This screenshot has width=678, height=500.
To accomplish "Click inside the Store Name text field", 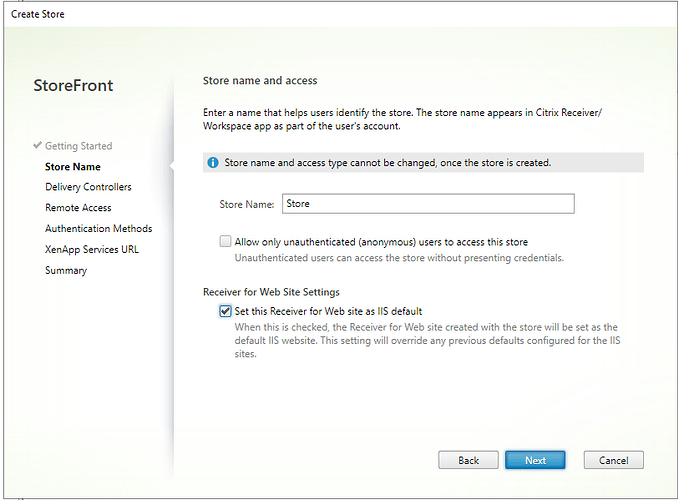I will tap(428, 204).
